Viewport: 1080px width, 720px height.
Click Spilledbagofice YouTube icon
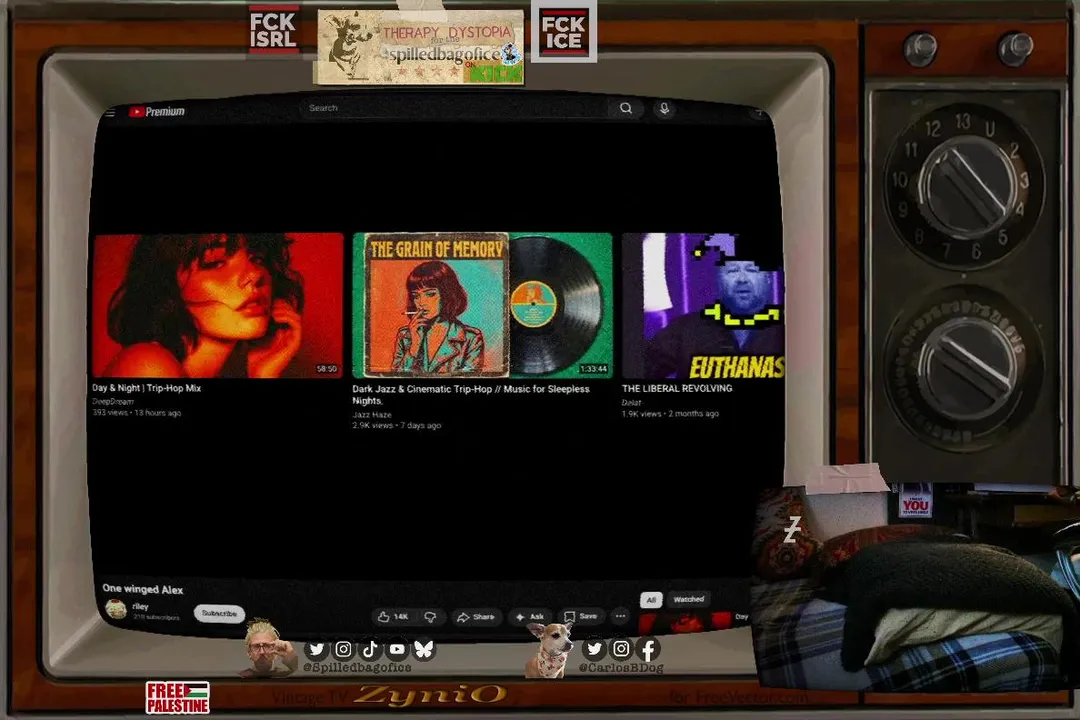point(397,650)
